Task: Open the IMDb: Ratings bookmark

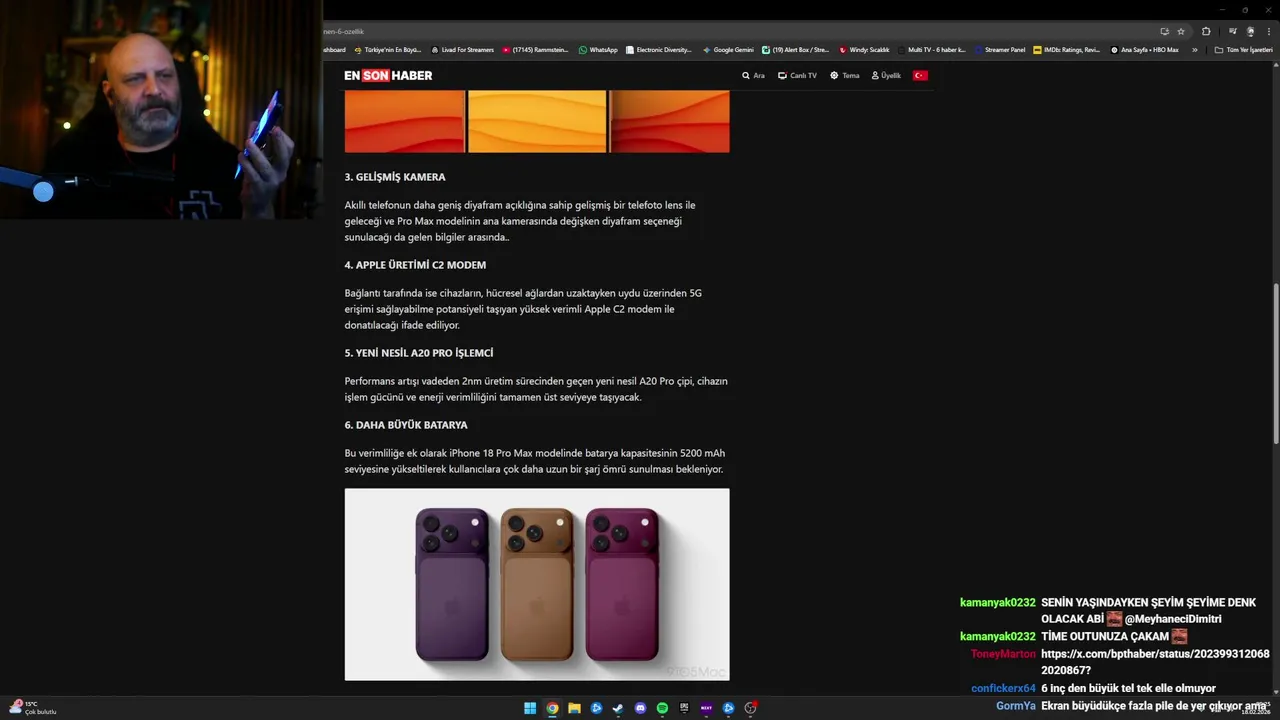Action: (x=1066, y=50)
